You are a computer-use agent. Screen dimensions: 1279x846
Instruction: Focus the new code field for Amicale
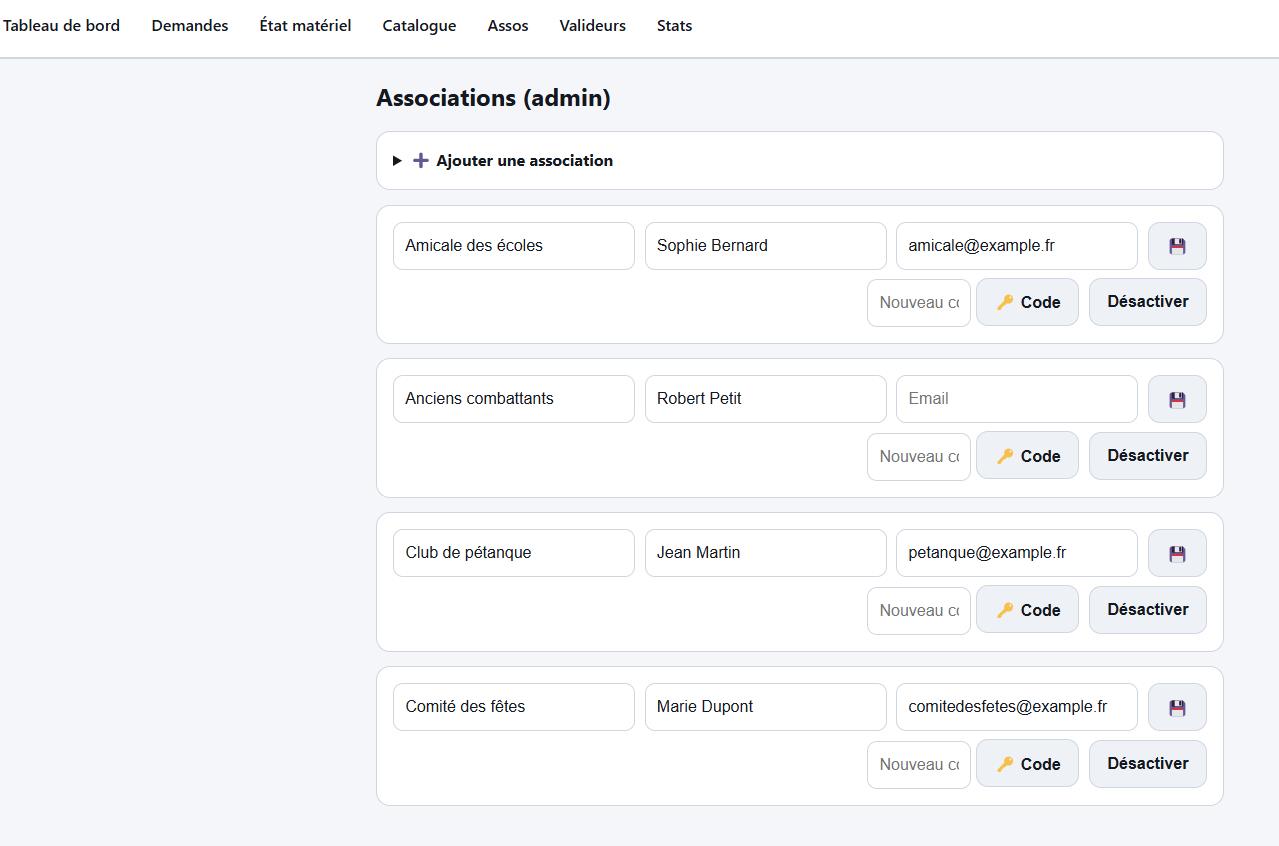click(x=919, y=302)
